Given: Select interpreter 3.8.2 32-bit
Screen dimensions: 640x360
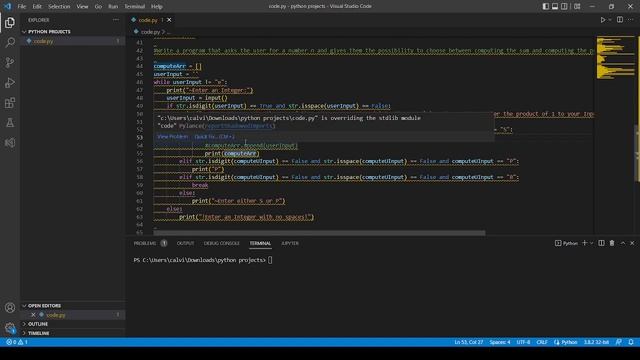Looking at the screenshot, I should (596, 342).
